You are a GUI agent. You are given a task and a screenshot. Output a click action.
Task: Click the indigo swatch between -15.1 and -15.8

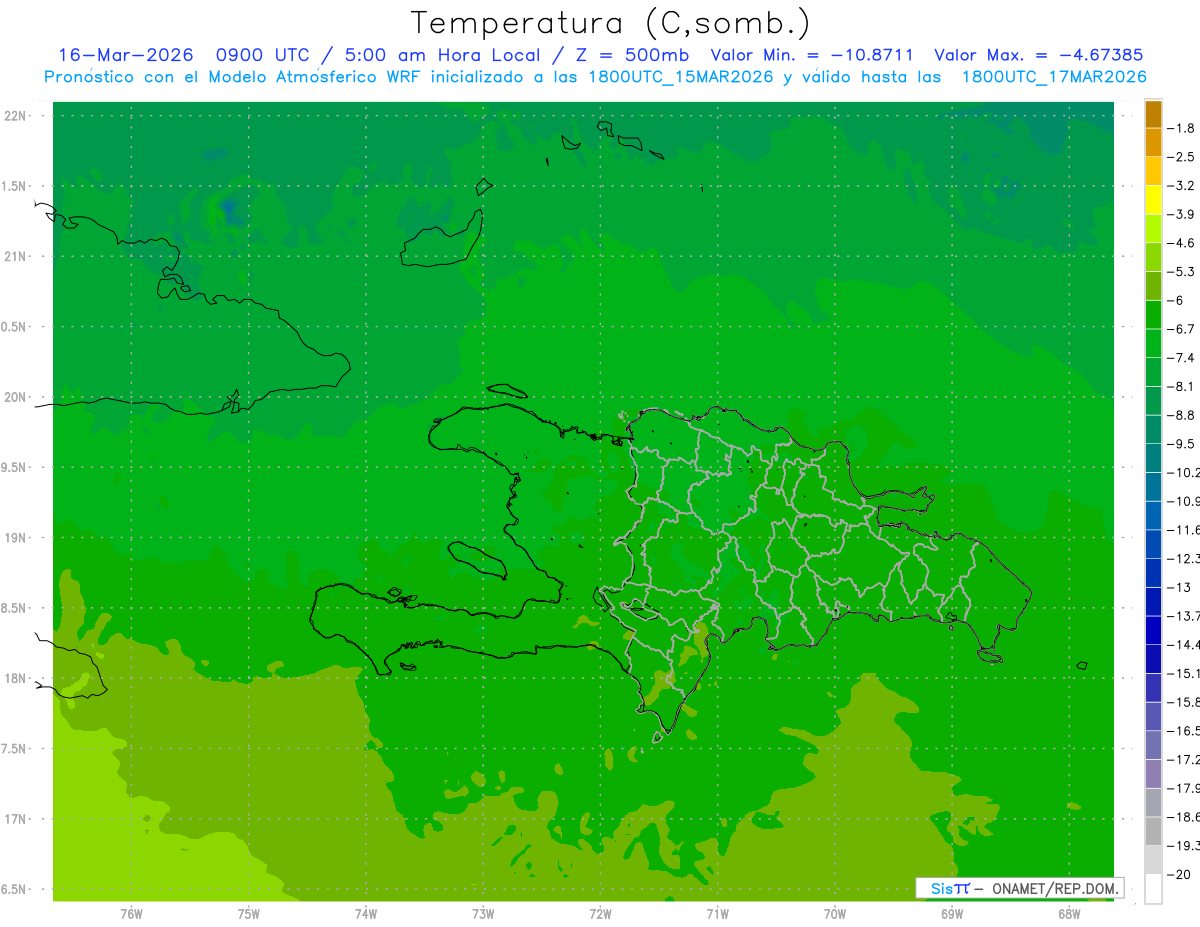pyautogui.click(x=1153, y=688)
